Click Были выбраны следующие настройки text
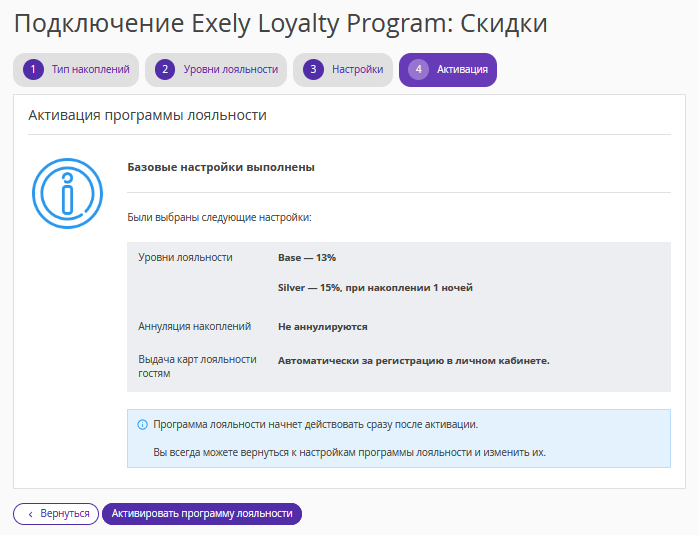This screenshot has width=699, height=535. pyautogui.click(x=219, y=217)
